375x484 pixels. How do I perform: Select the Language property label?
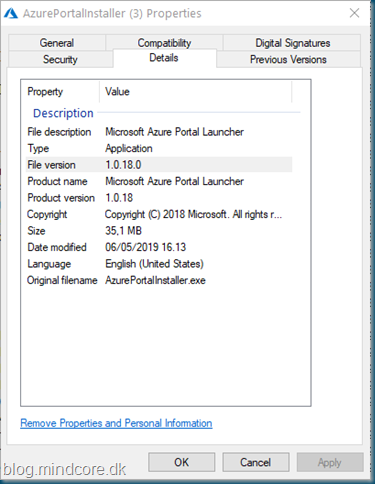tap(49, 264)
